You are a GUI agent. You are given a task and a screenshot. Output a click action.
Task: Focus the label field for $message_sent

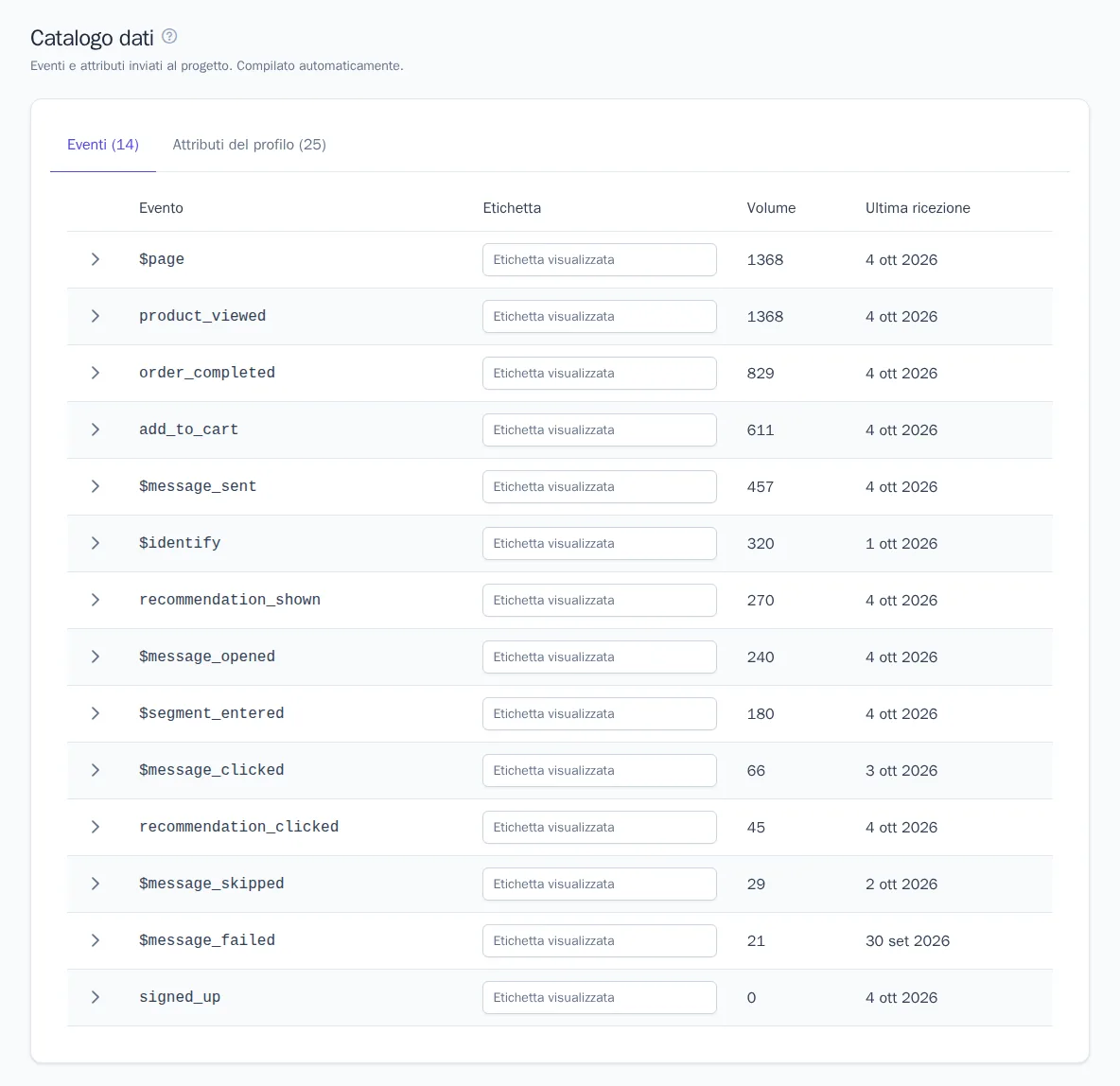[600, 486]
